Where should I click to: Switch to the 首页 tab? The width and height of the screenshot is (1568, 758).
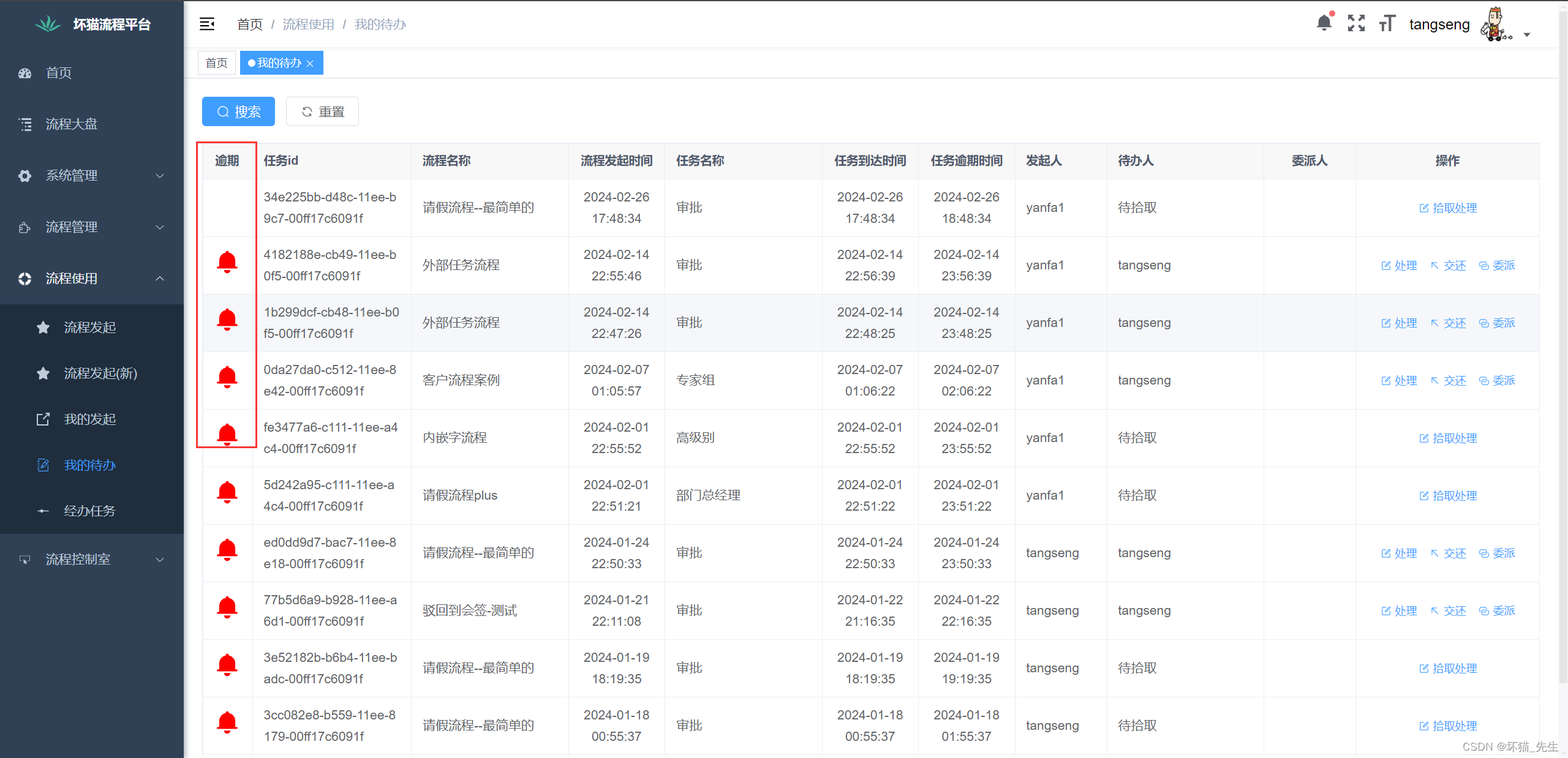coord(216,63)
